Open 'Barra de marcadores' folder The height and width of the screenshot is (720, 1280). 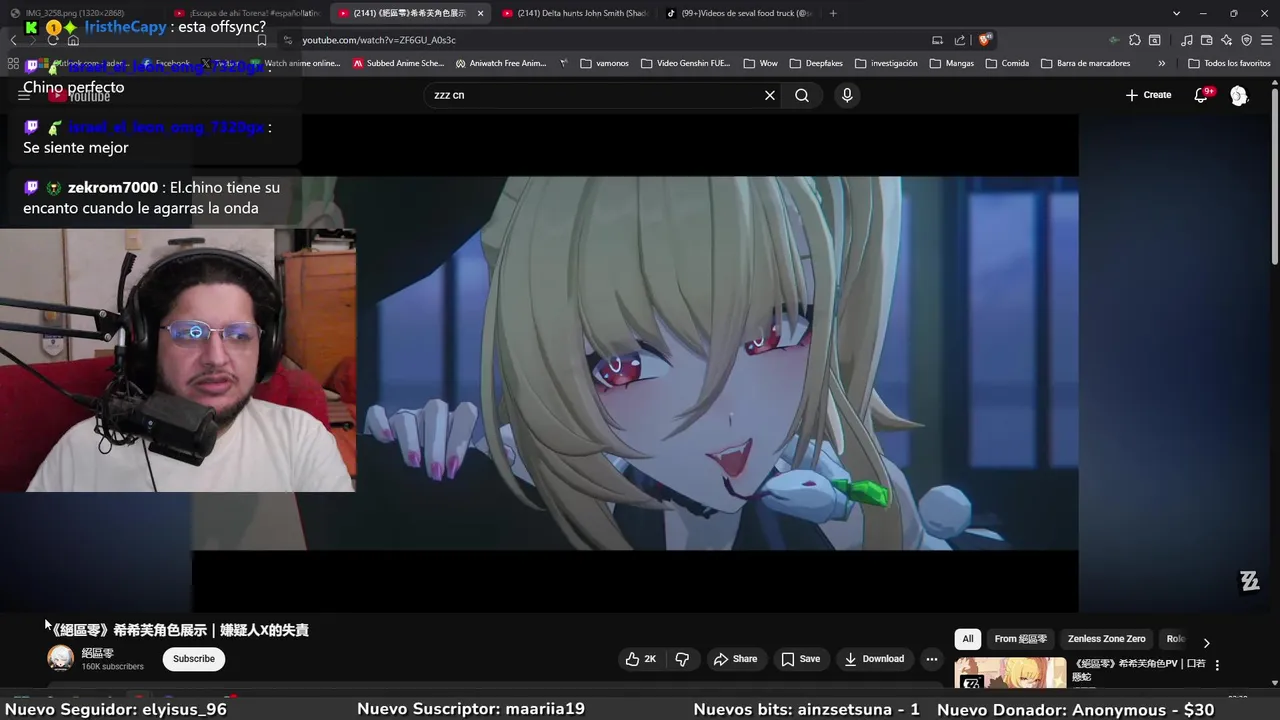(x=1086, y=63)
